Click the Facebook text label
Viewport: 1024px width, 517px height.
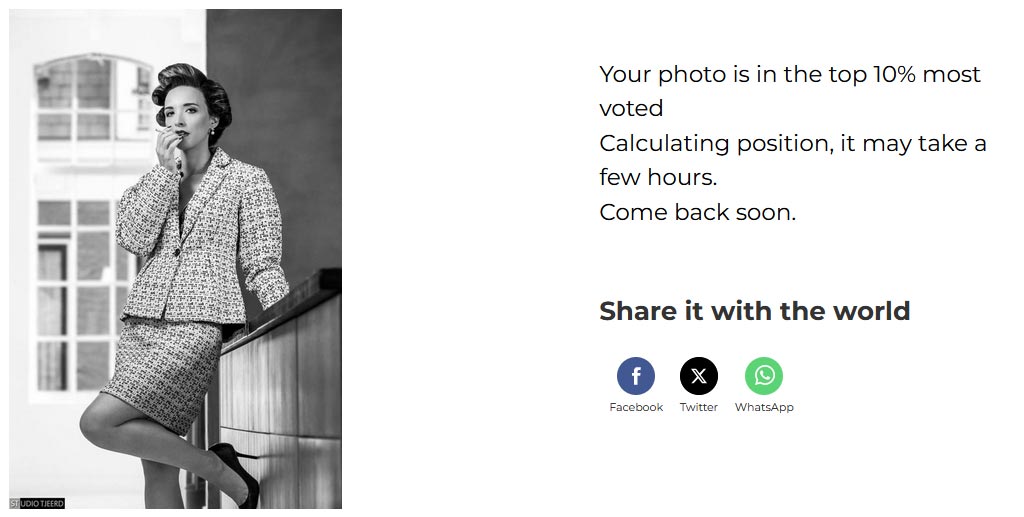635,407
